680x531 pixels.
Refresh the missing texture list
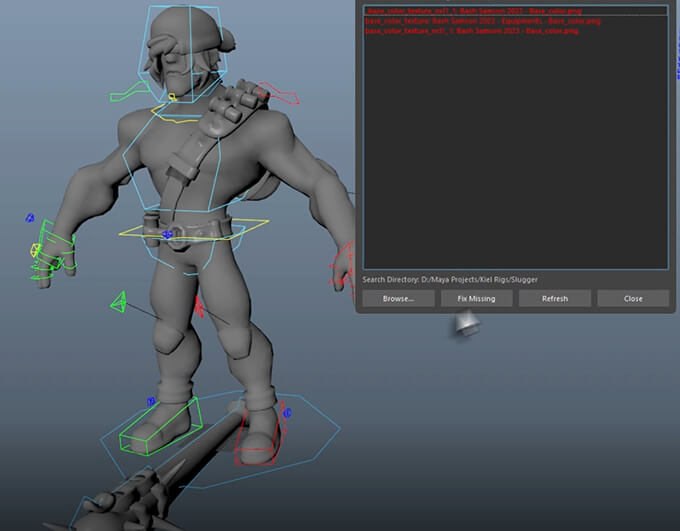point(554,298)
